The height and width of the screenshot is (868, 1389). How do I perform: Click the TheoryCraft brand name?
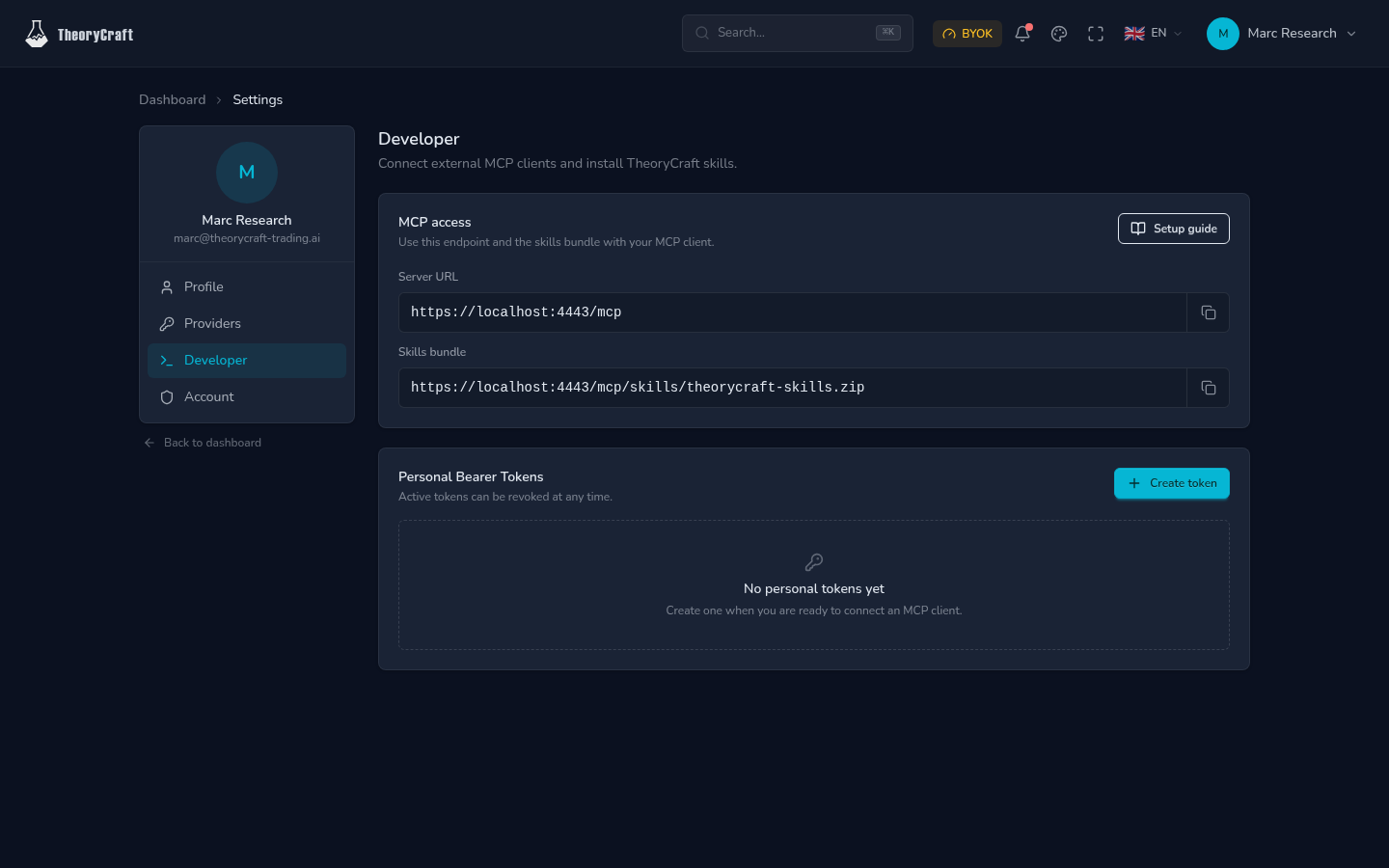95,35
